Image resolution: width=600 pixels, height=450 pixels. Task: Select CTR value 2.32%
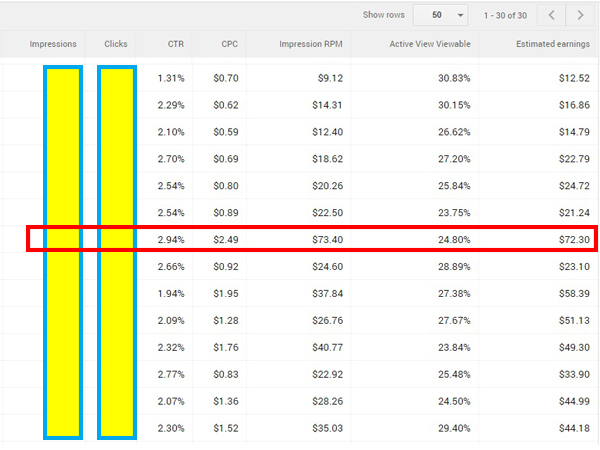pyautogui.click(x=171, y=348)
